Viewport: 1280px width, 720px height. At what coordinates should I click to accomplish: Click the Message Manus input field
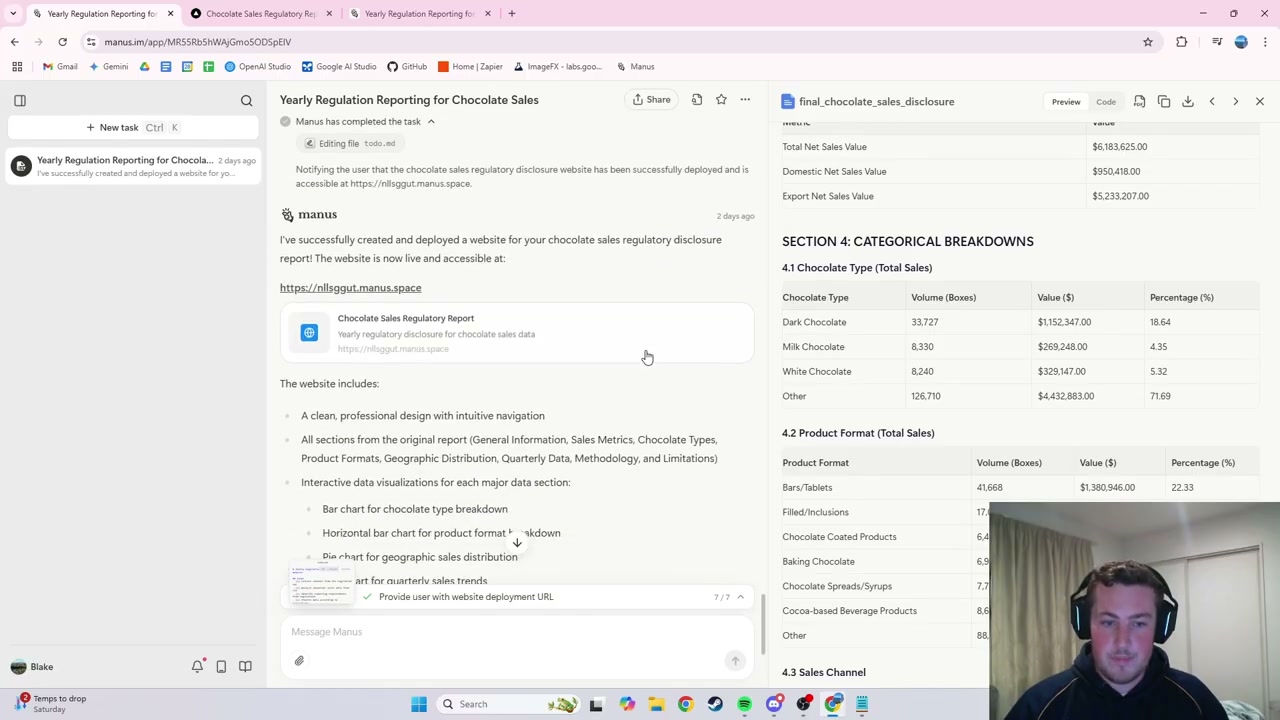click(517, 631)
